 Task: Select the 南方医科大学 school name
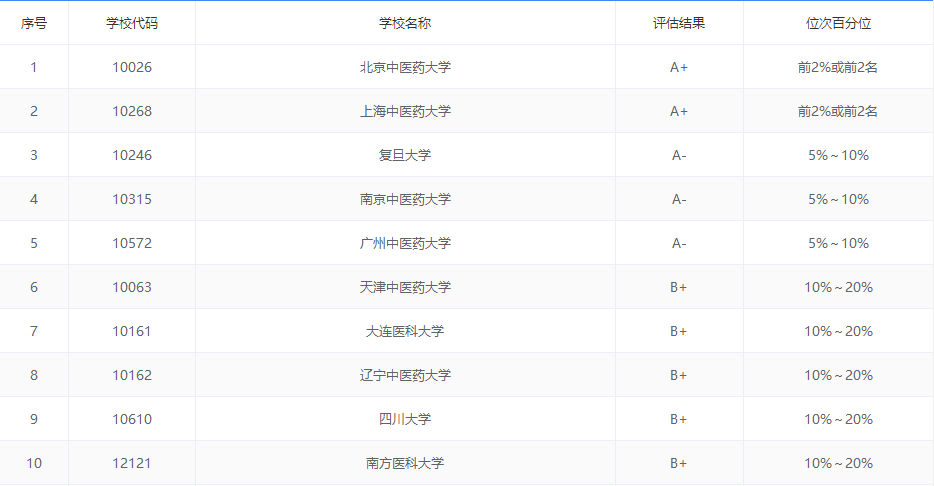point(405,463)
